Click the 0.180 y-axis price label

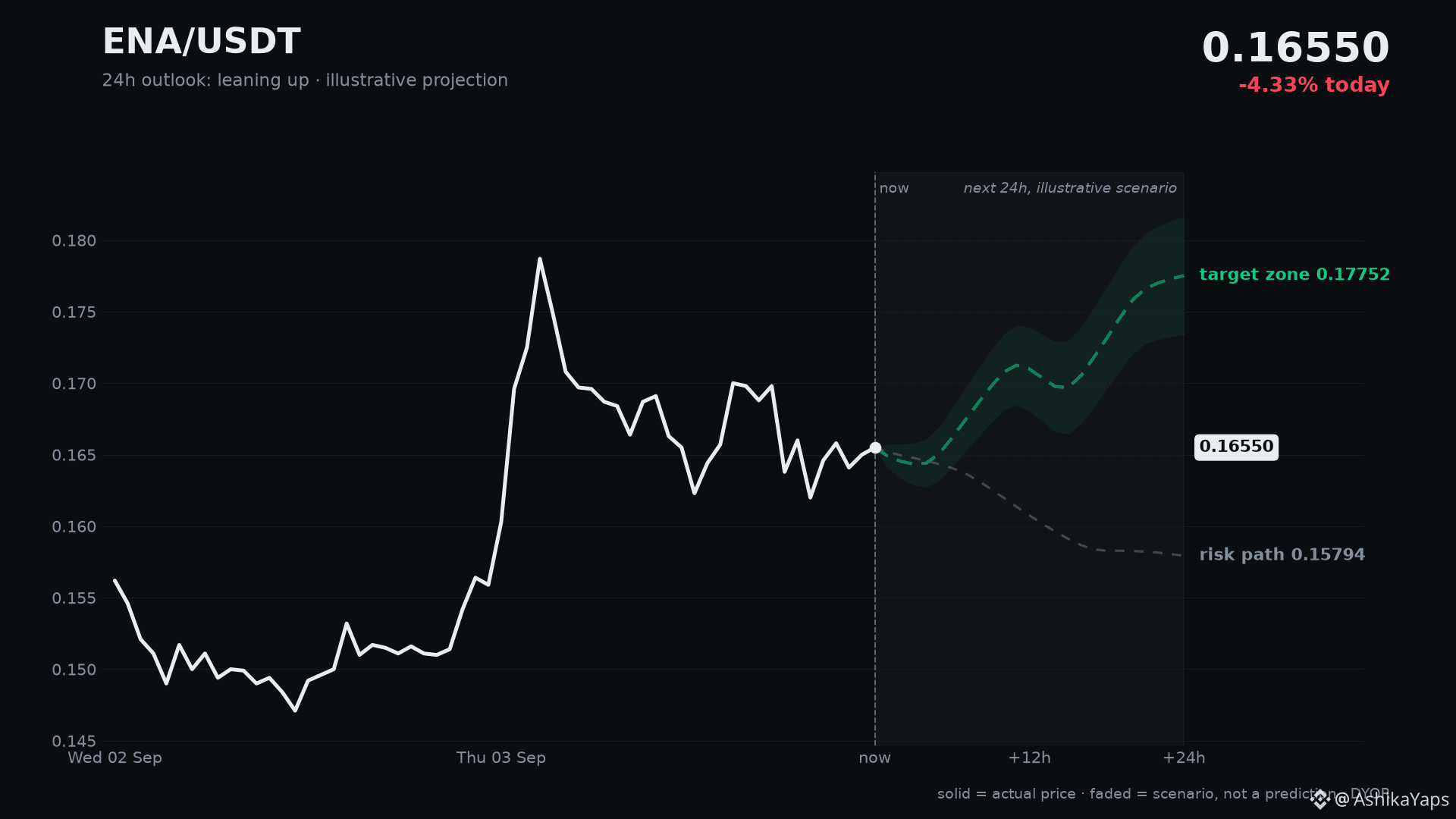(x=74, y=241)
